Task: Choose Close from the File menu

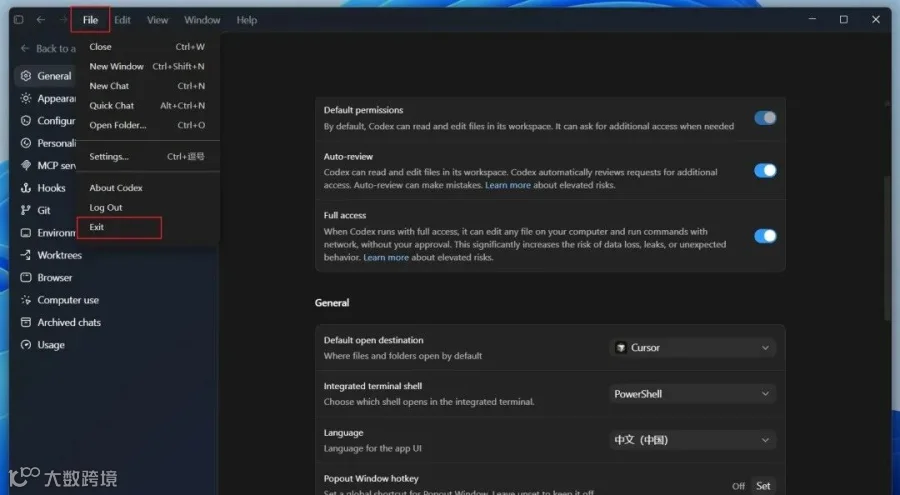Action: tap(148, 47)
